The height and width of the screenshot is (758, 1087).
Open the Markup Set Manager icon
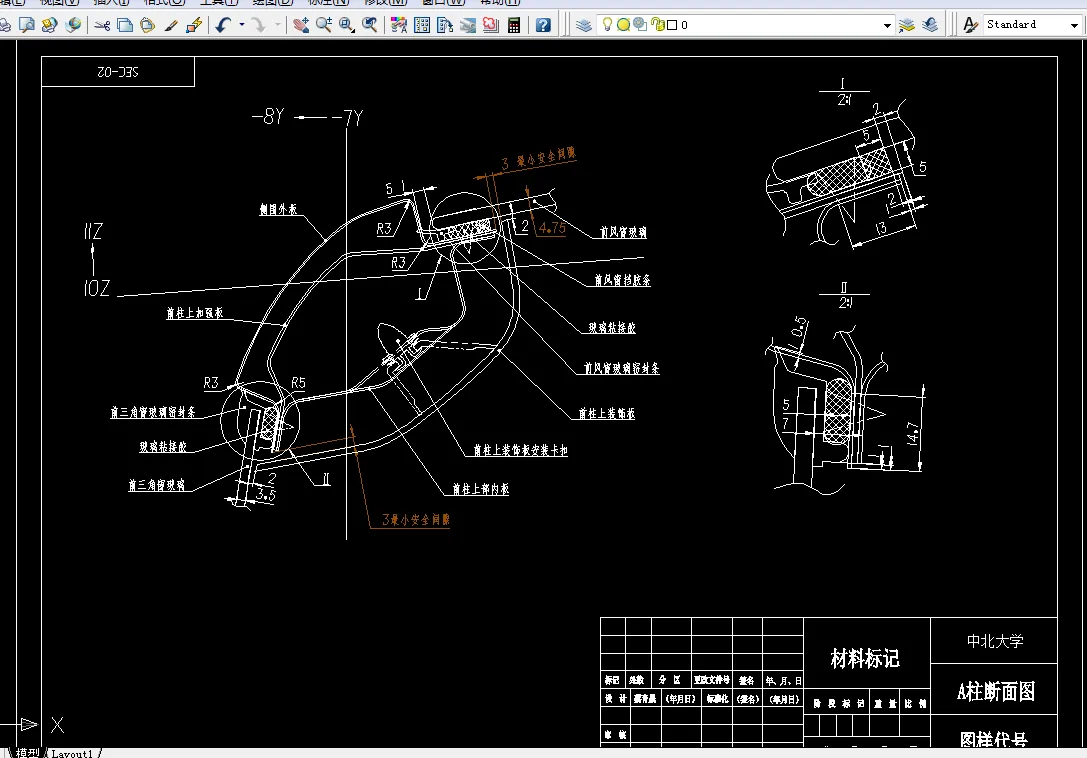pyautogui.click(x=491, y=25)
